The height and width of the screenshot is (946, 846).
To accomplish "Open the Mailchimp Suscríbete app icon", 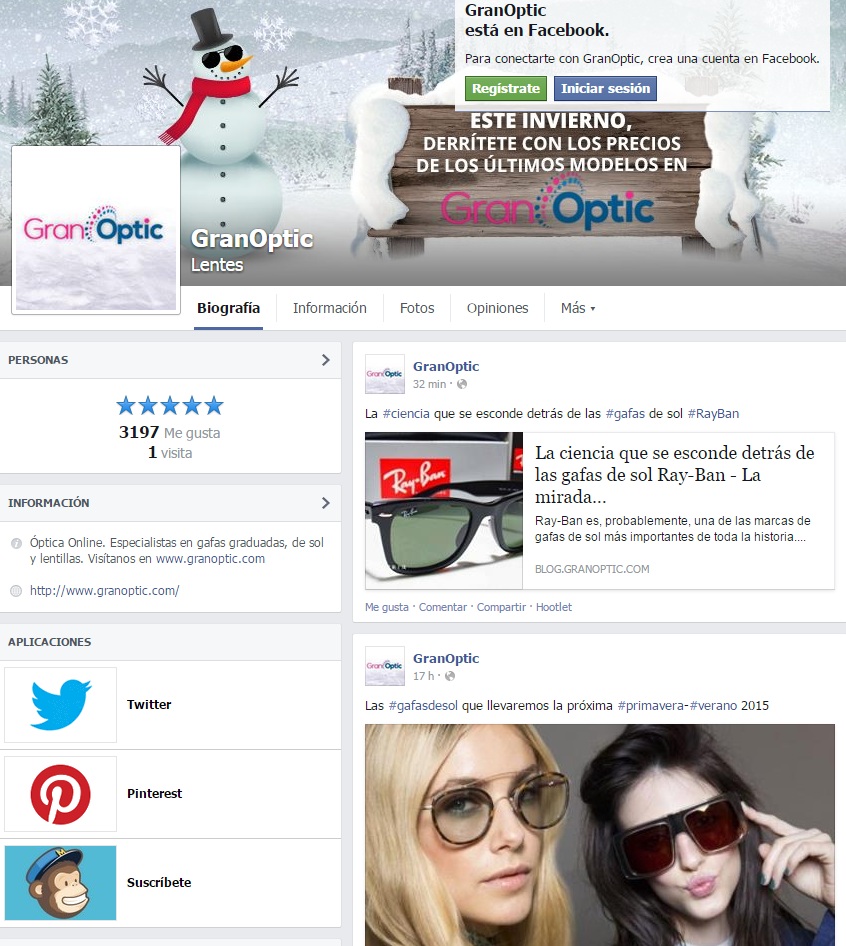I will coord(60,883).
